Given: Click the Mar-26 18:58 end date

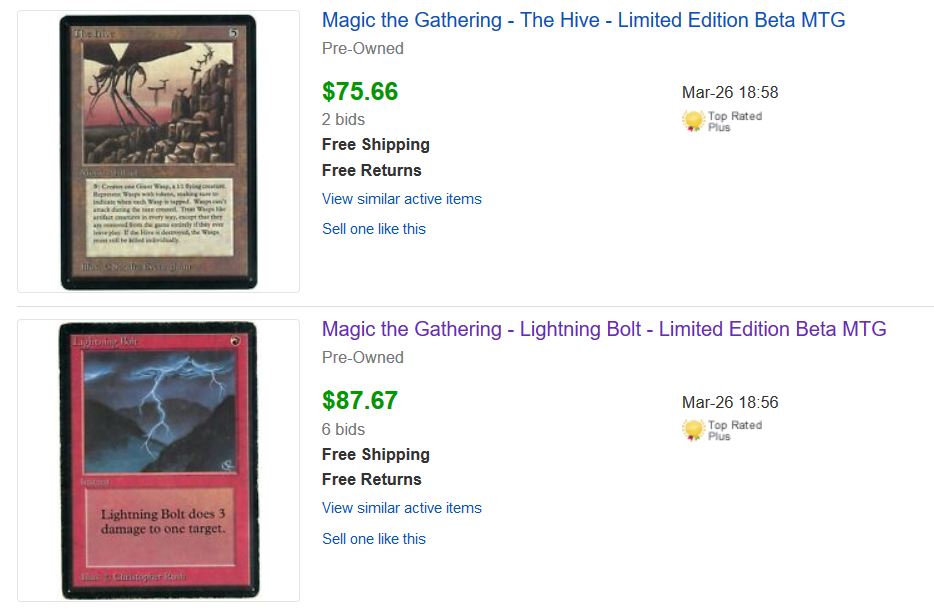Looking at the screenshot, I should [x=729, y=93].
